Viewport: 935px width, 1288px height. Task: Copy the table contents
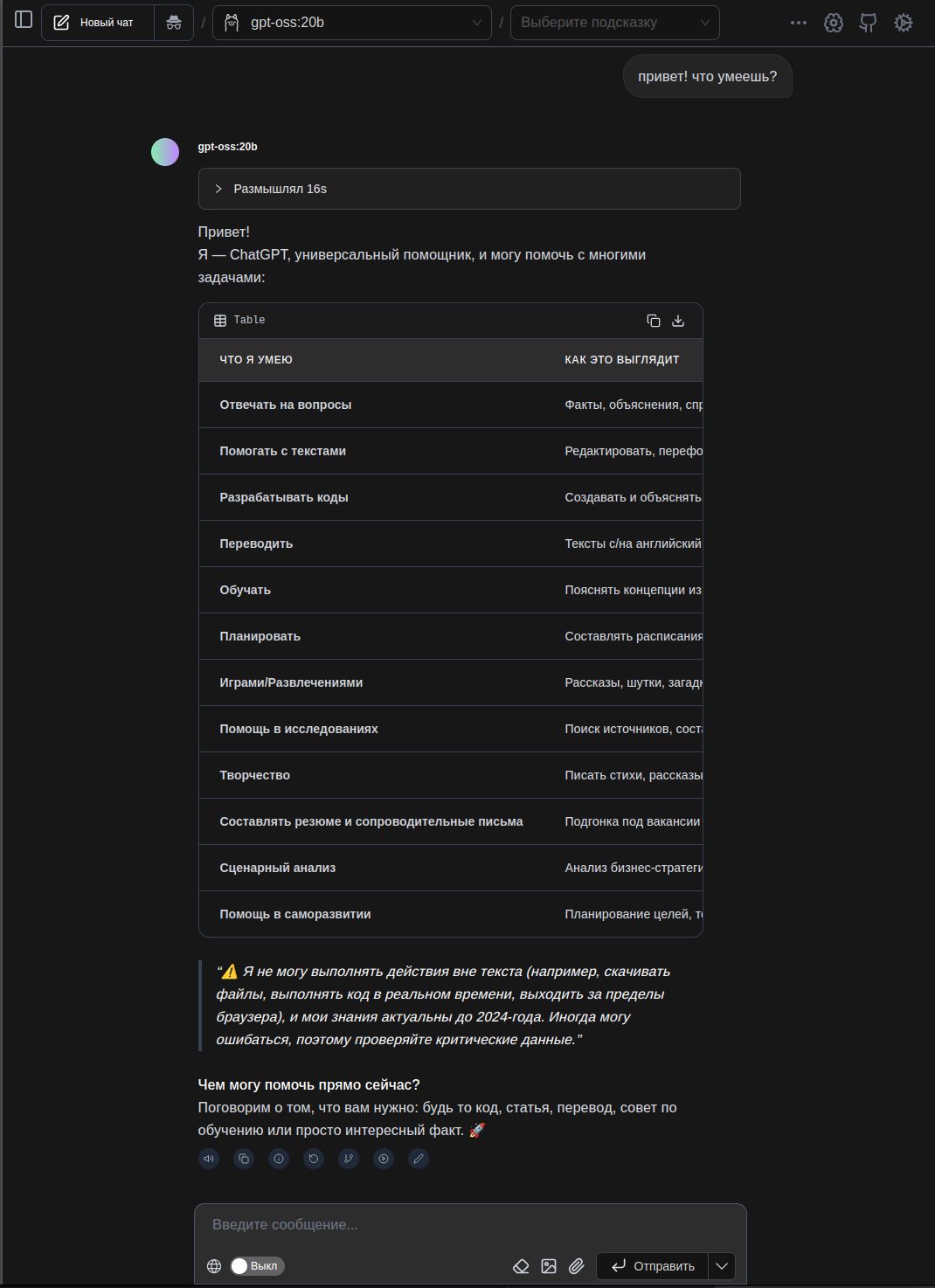(x=653, y=321)
